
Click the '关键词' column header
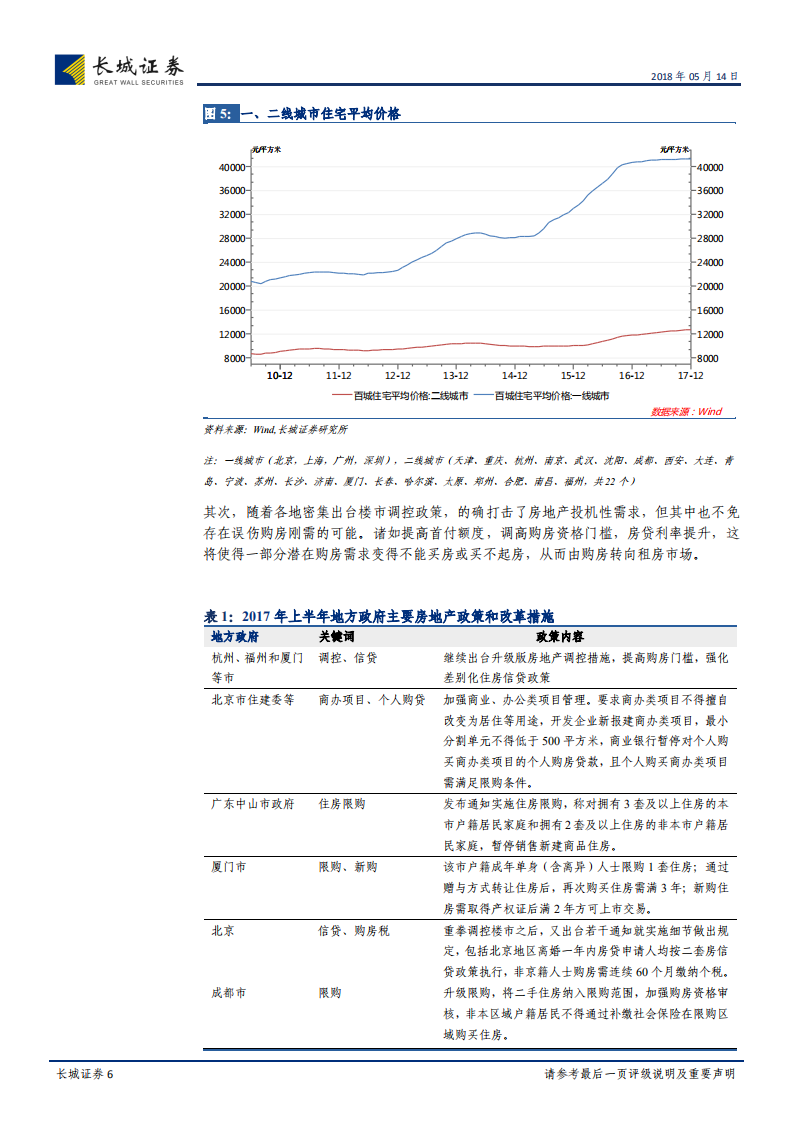click(336, 637)
